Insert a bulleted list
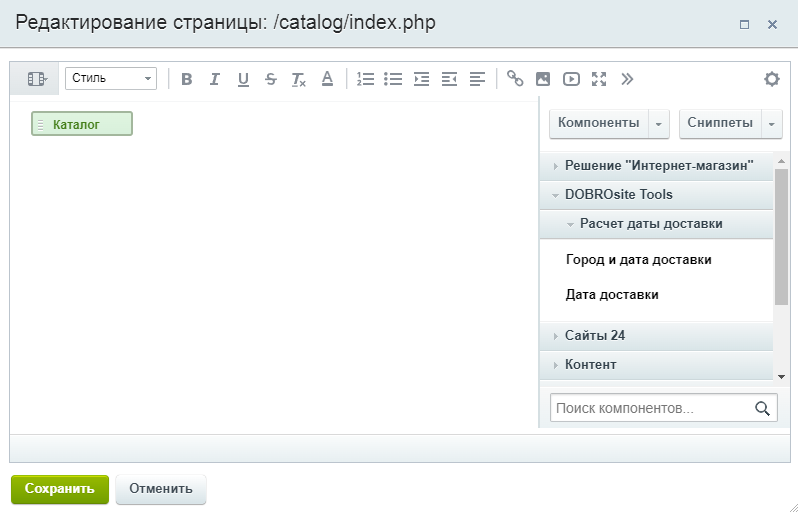The height and width of the screenshot is (512, 798). (x=394, y=79)
